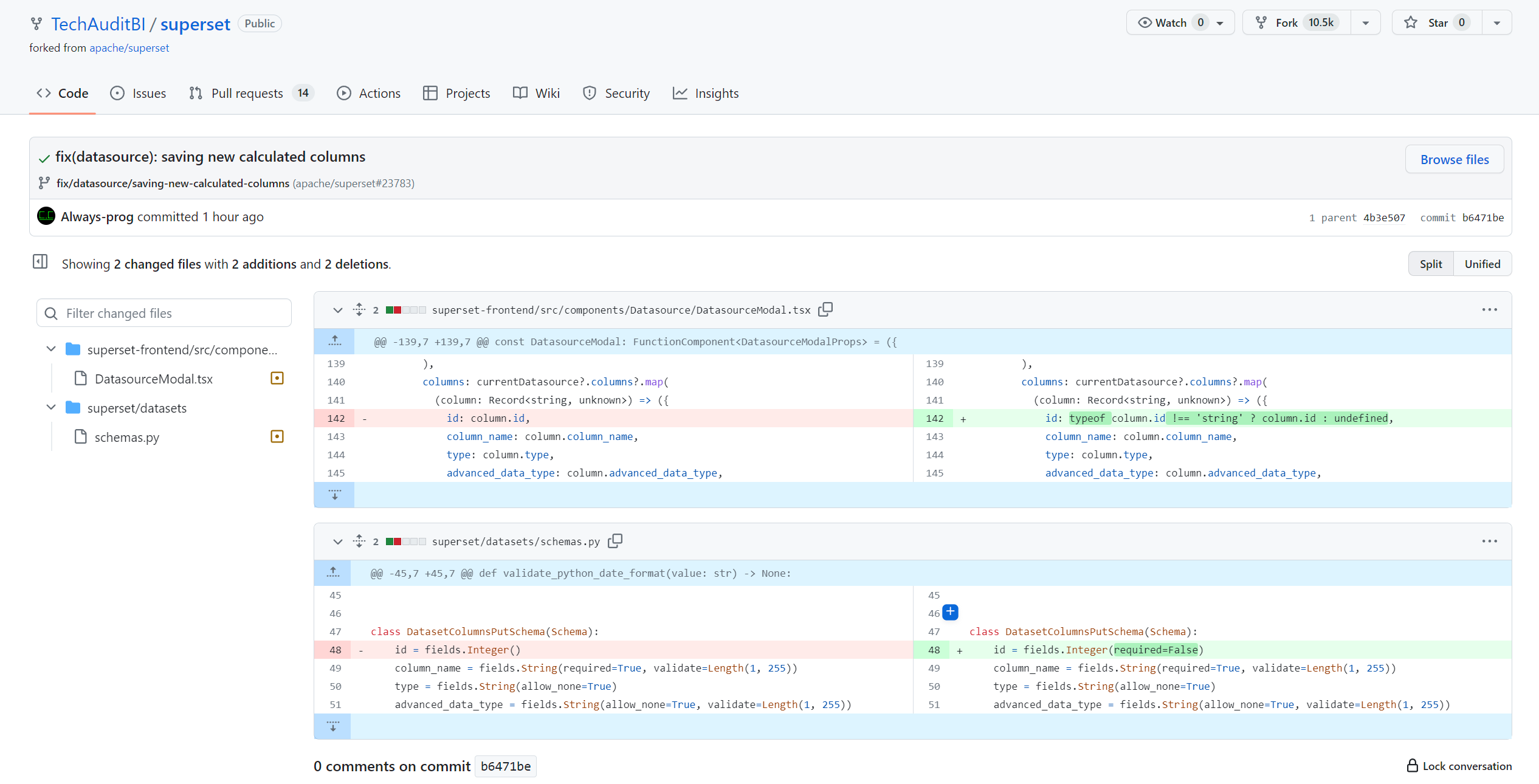Select the Split diff view
This screenshot has width=1539, height=784.
pyautogui.click(x=1430, y=264)
